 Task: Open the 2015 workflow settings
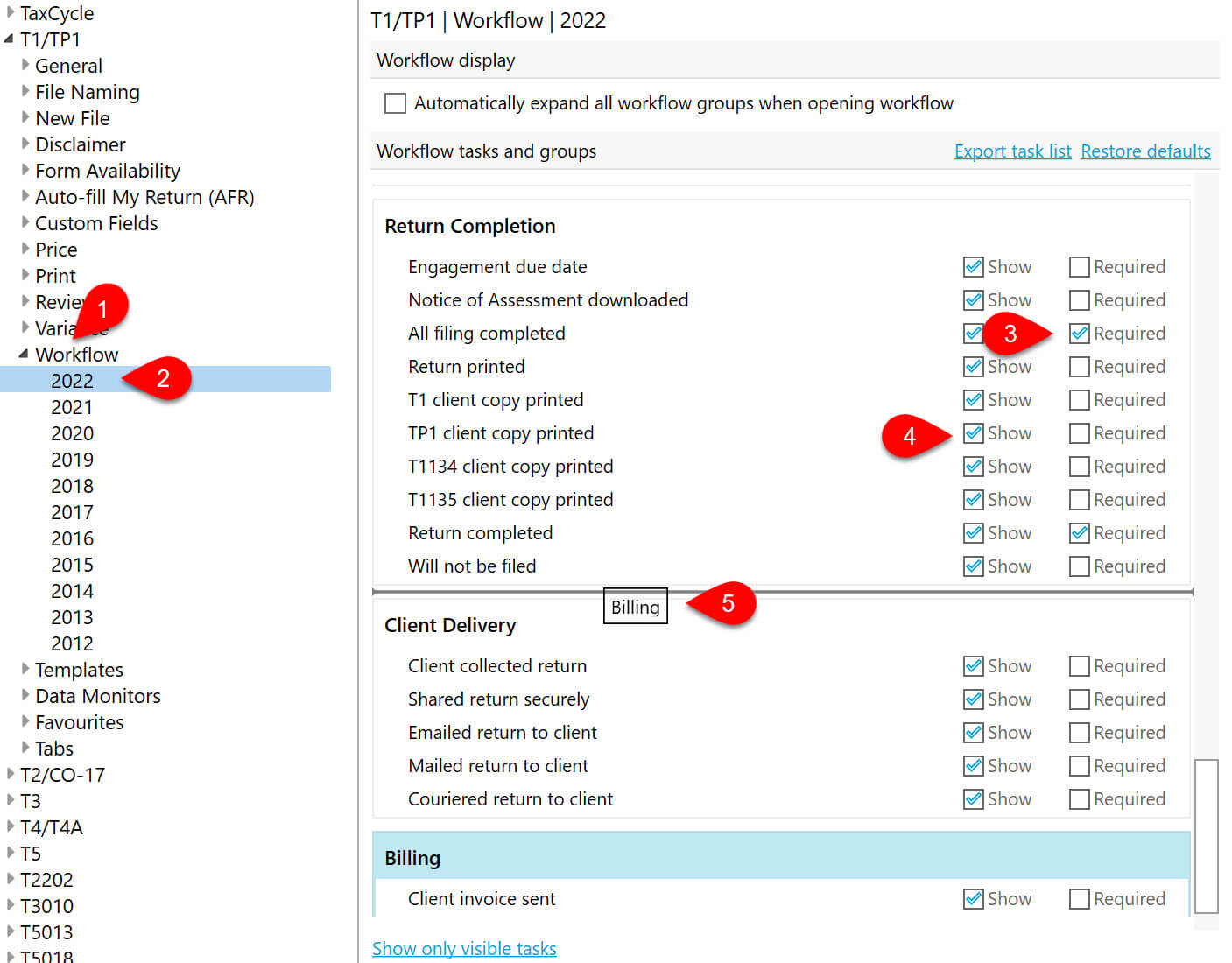click(x=72, y=565)
